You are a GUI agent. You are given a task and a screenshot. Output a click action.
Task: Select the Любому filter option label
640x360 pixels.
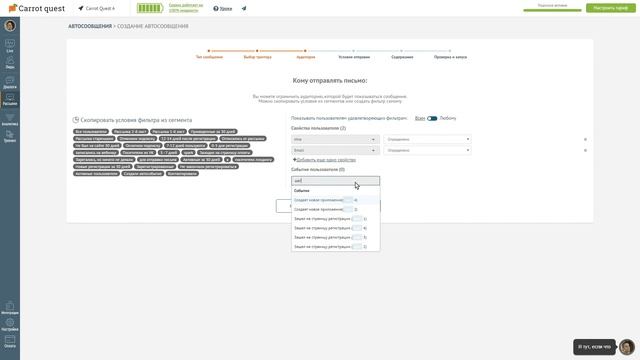click(448, 118)
